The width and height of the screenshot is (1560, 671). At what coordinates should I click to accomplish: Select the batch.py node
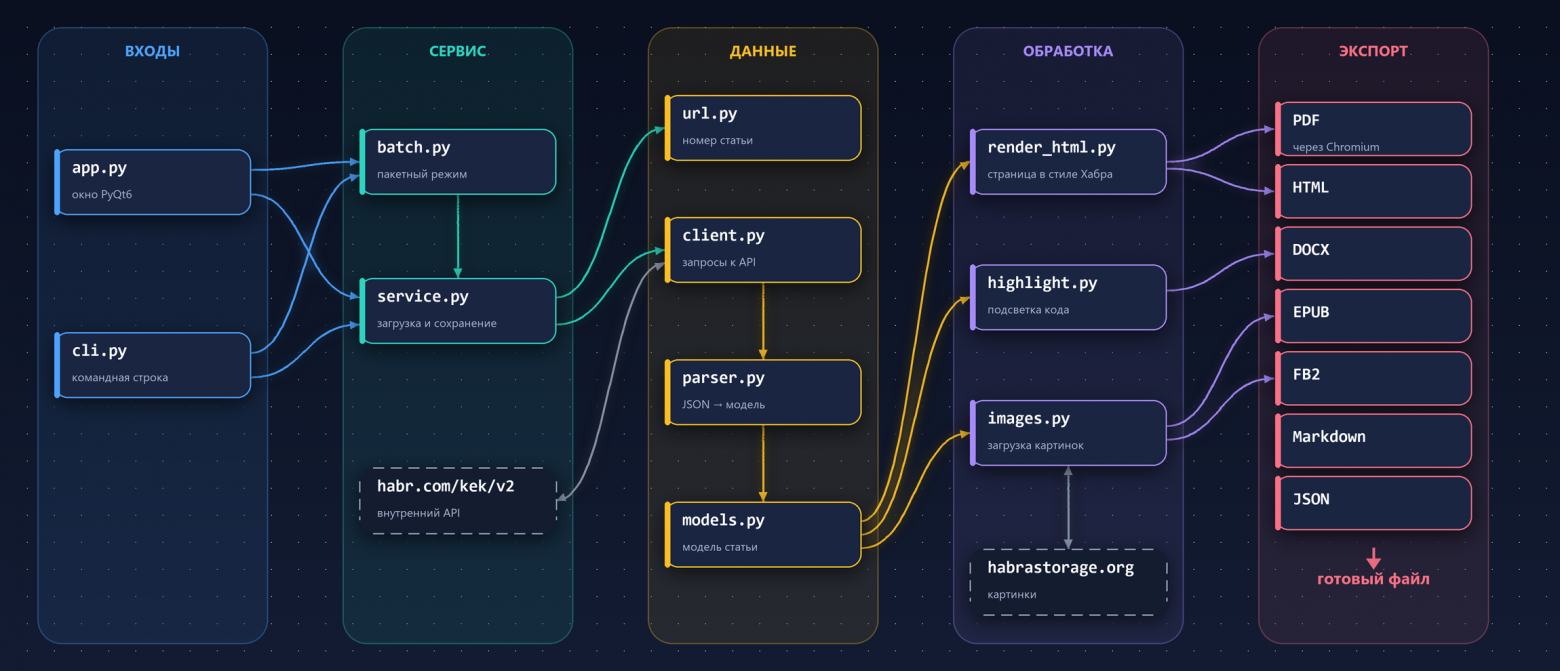459,161
